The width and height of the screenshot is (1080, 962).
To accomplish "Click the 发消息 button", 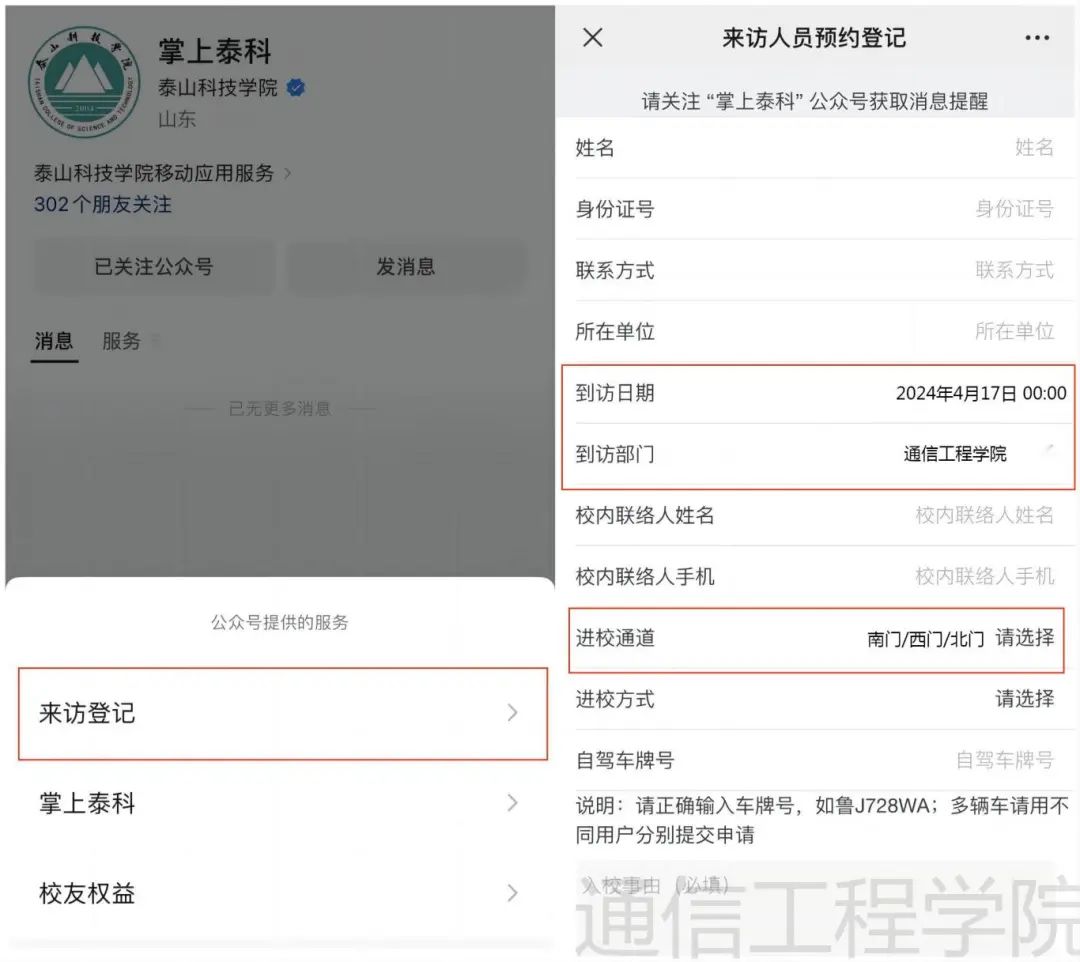I will tap(406, 266).
